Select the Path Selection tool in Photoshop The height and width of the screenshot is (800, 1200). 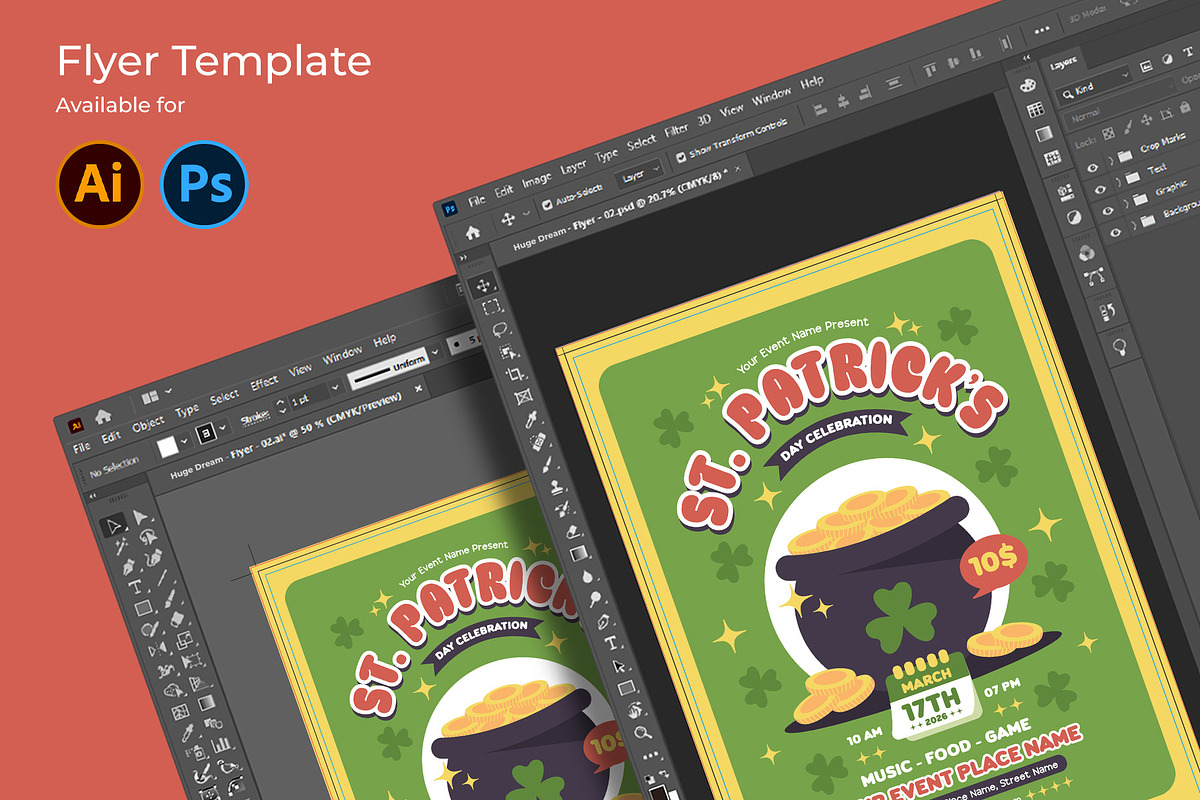[x=619, y=666]
